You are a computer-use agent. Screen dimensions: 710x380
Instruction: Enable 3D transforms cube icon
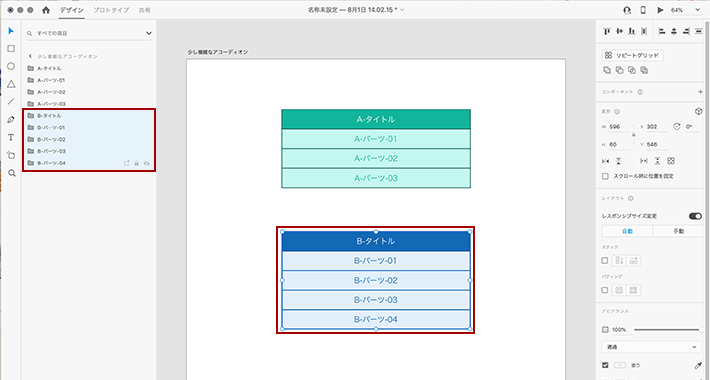[698, 111]
